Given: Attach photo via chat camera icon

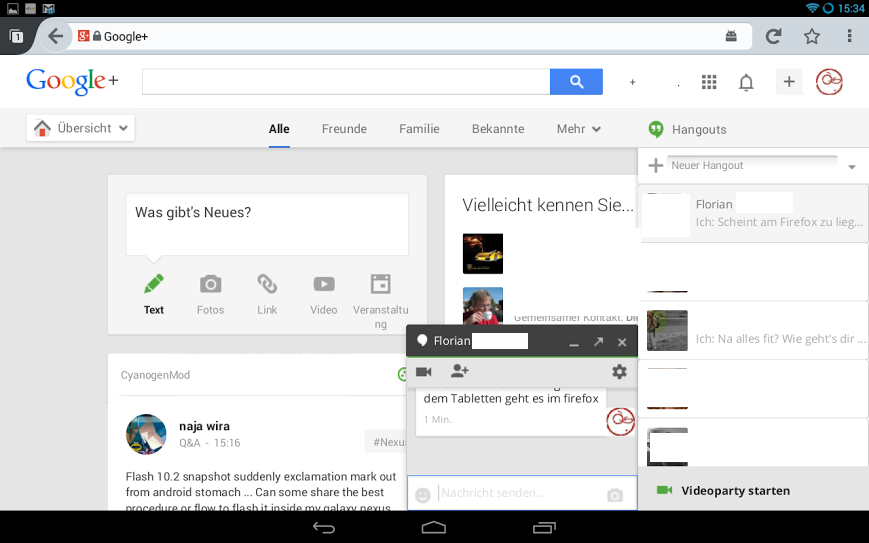Looking at the screenshot, I should click(x=615, y=495).
